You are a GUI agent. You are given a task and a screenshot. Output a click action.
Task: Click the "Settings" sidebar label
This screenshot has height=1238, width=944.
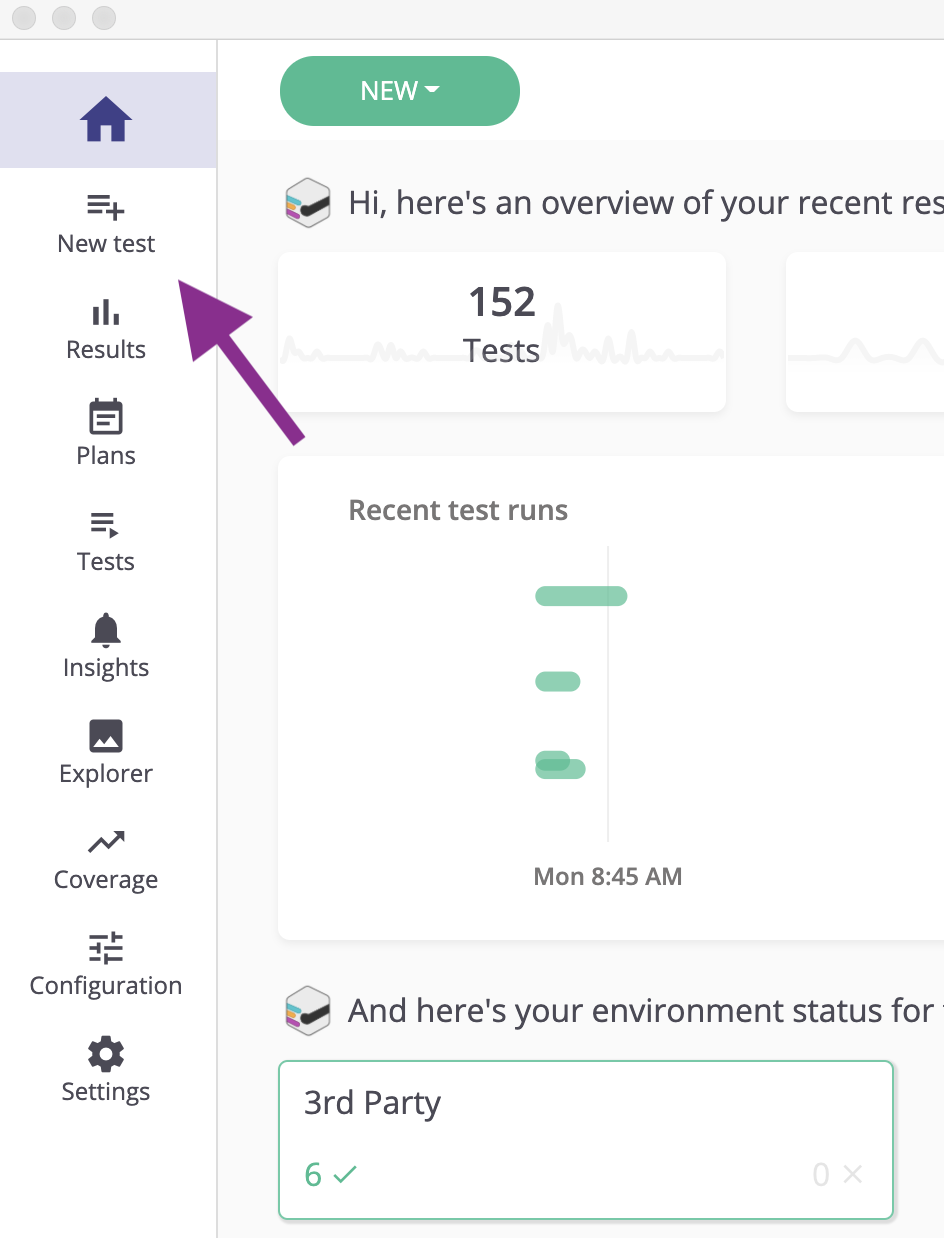click(106, 1092)
